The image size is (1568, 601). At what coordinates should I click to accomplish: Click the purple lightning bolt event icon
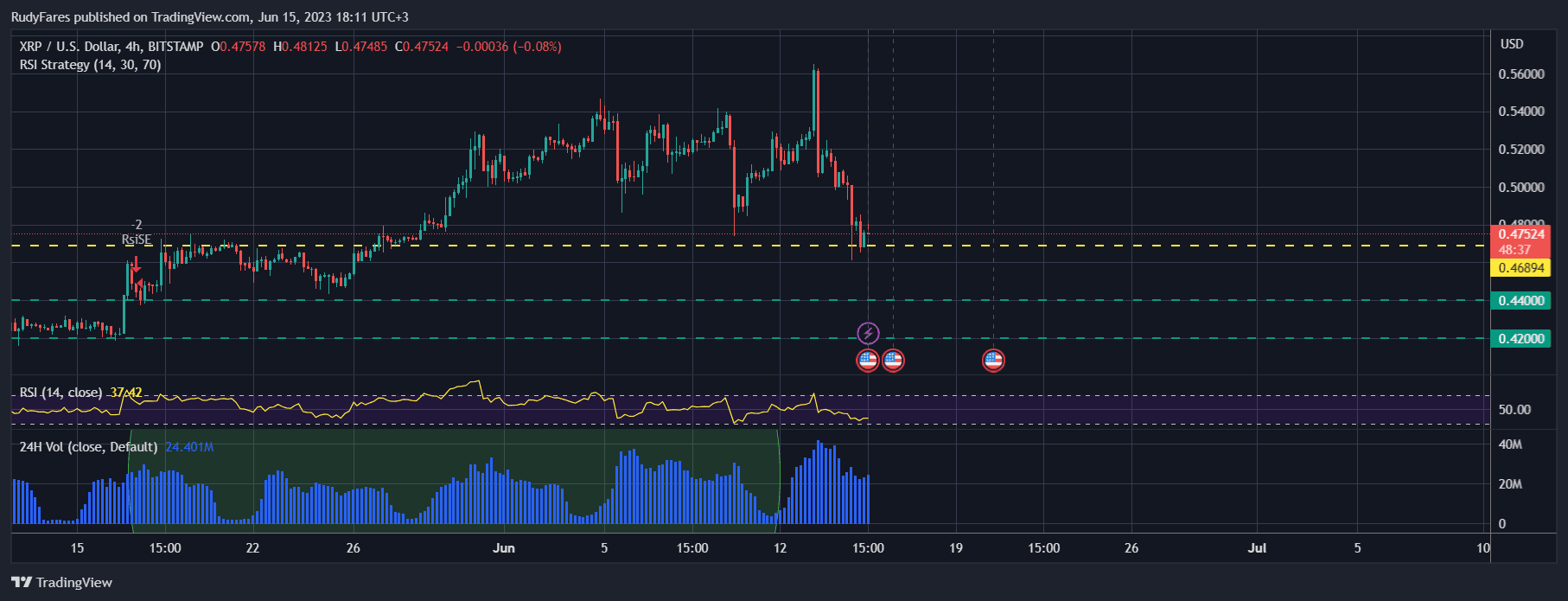coord(868,333)
